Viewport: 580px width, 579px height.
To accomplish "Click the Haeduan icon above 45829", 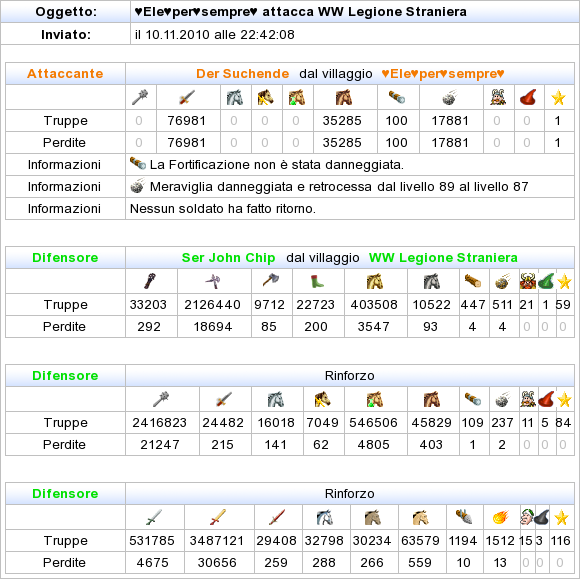I will click(432, 399).
